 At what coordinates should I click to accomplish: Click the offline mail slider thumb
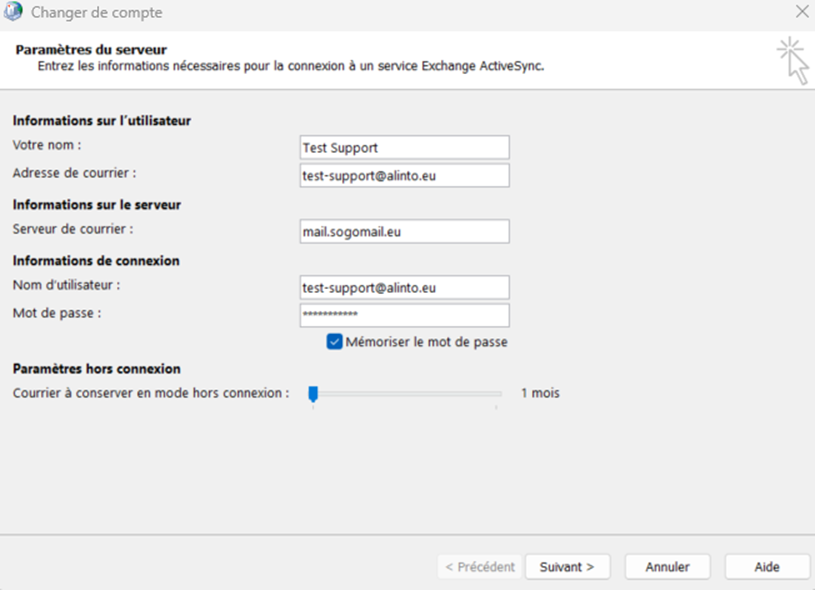pos(313,394)
